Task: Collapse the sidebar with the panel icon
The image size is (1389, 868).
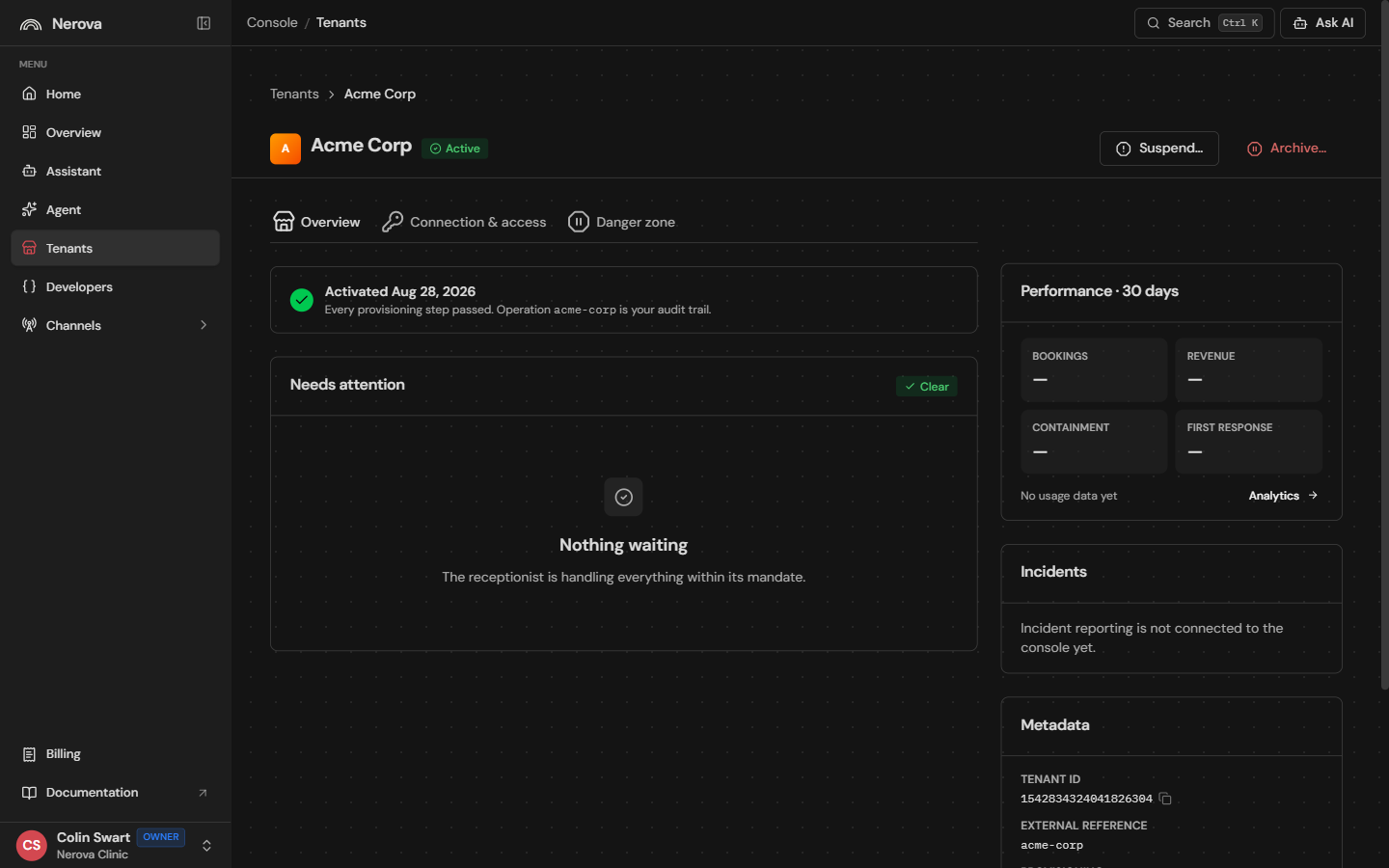Action: [x=204, y=23]
